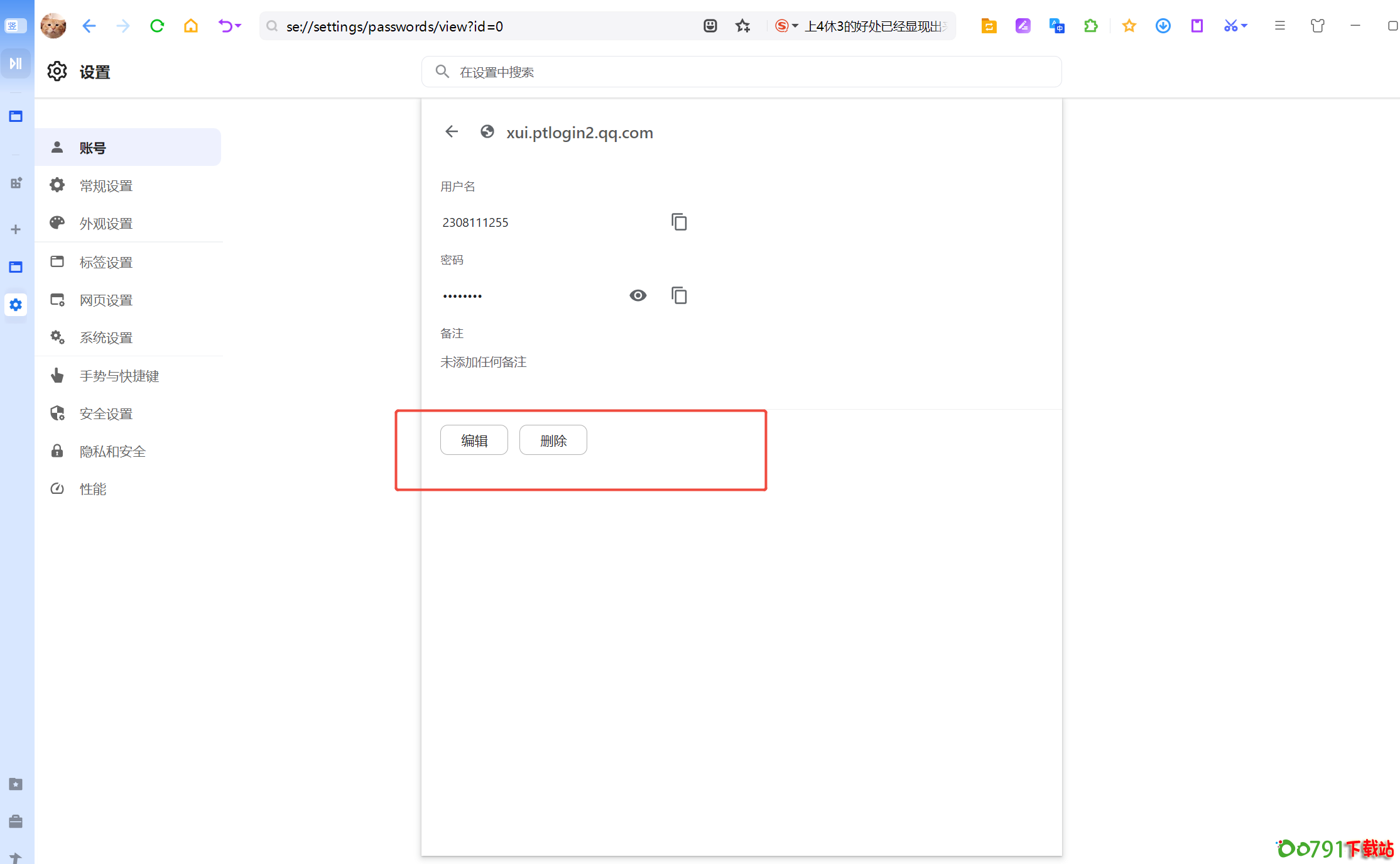This screenshot has height=864, width=1400.
Task: Copy the username 2308111255
Action: tap(679, 222)
